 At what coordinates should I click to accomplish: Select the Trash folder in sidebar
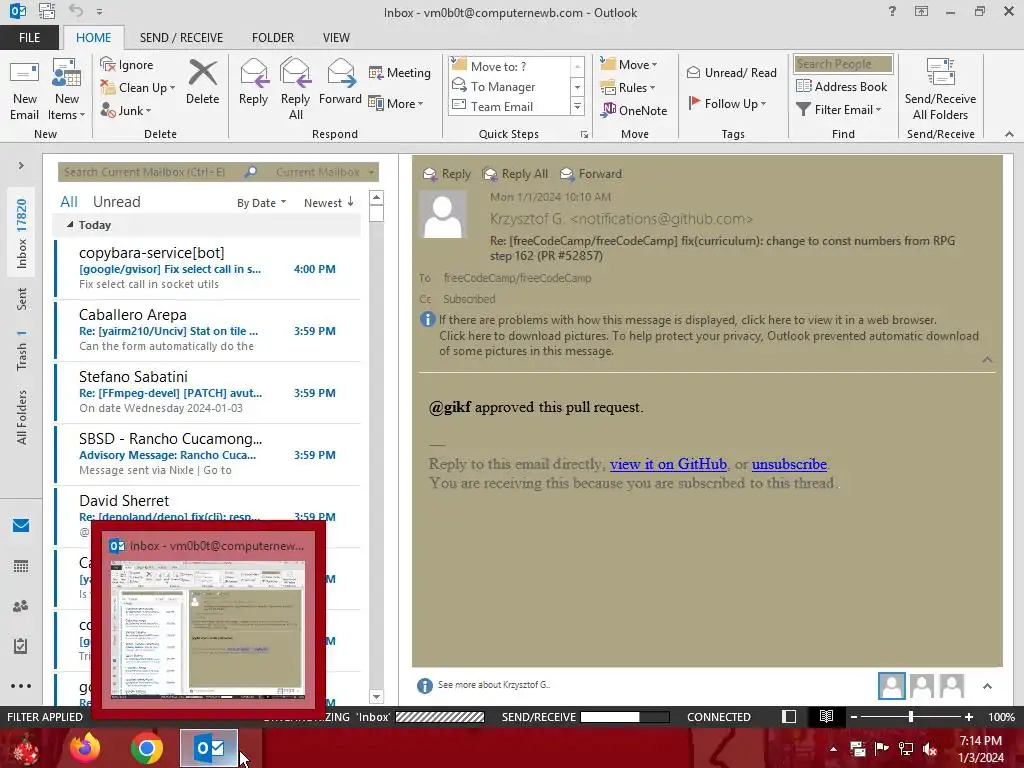point(22,351)
